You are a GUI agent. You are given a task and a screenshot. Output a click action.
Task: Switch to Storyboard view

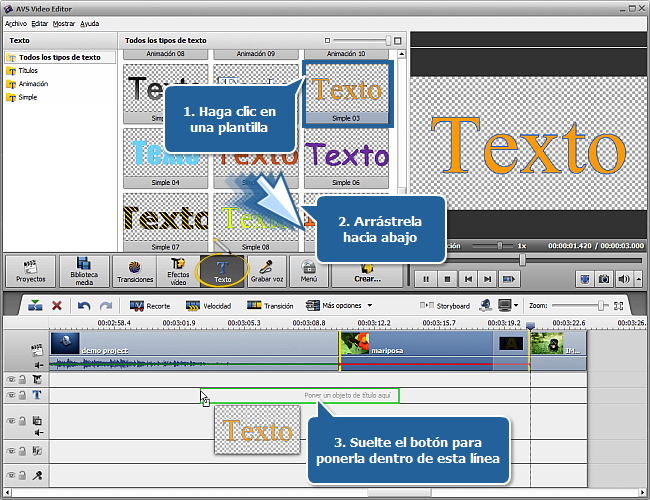click(446, 305)
